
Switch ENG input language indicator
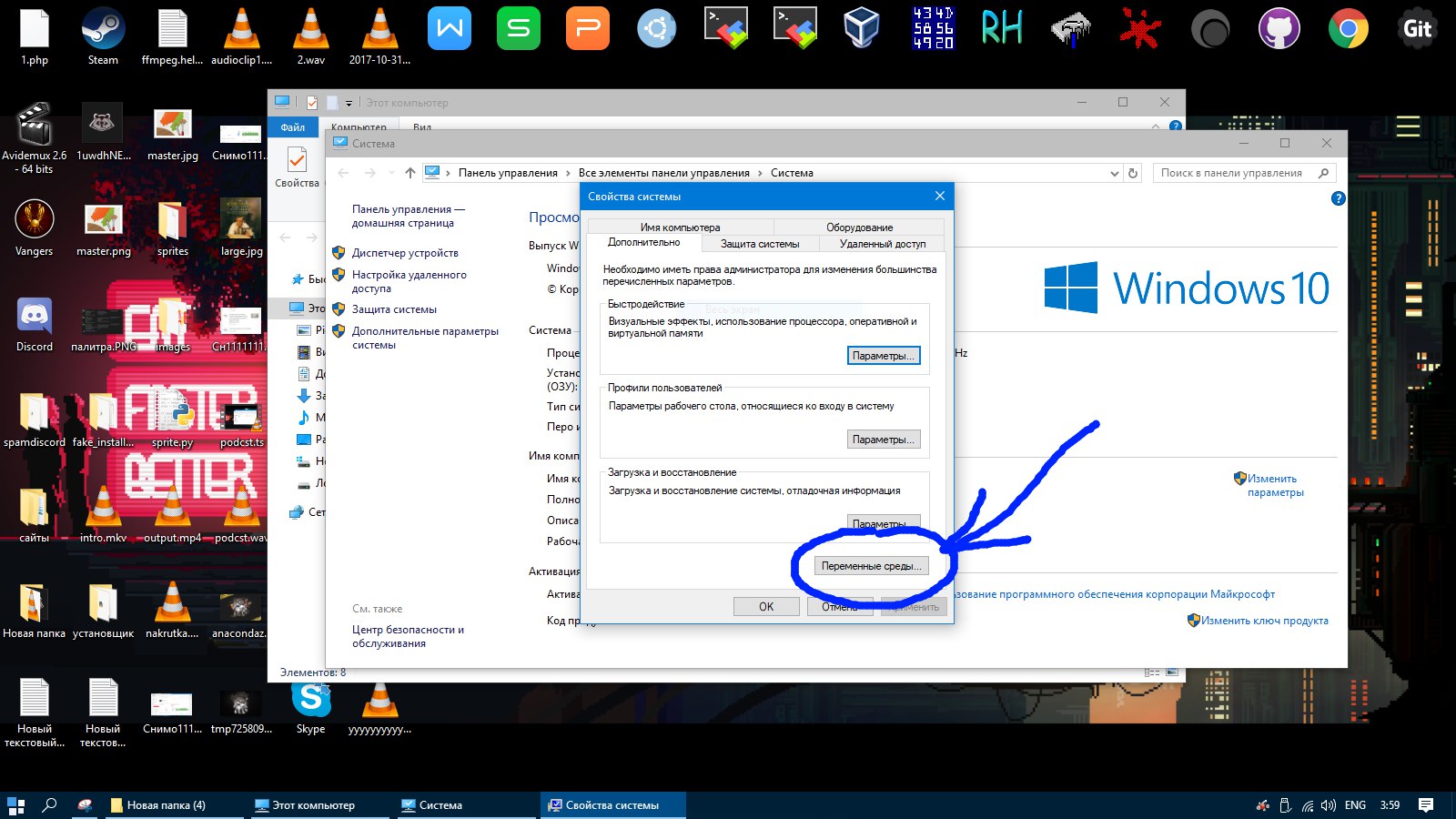(x=1355, y=805)
